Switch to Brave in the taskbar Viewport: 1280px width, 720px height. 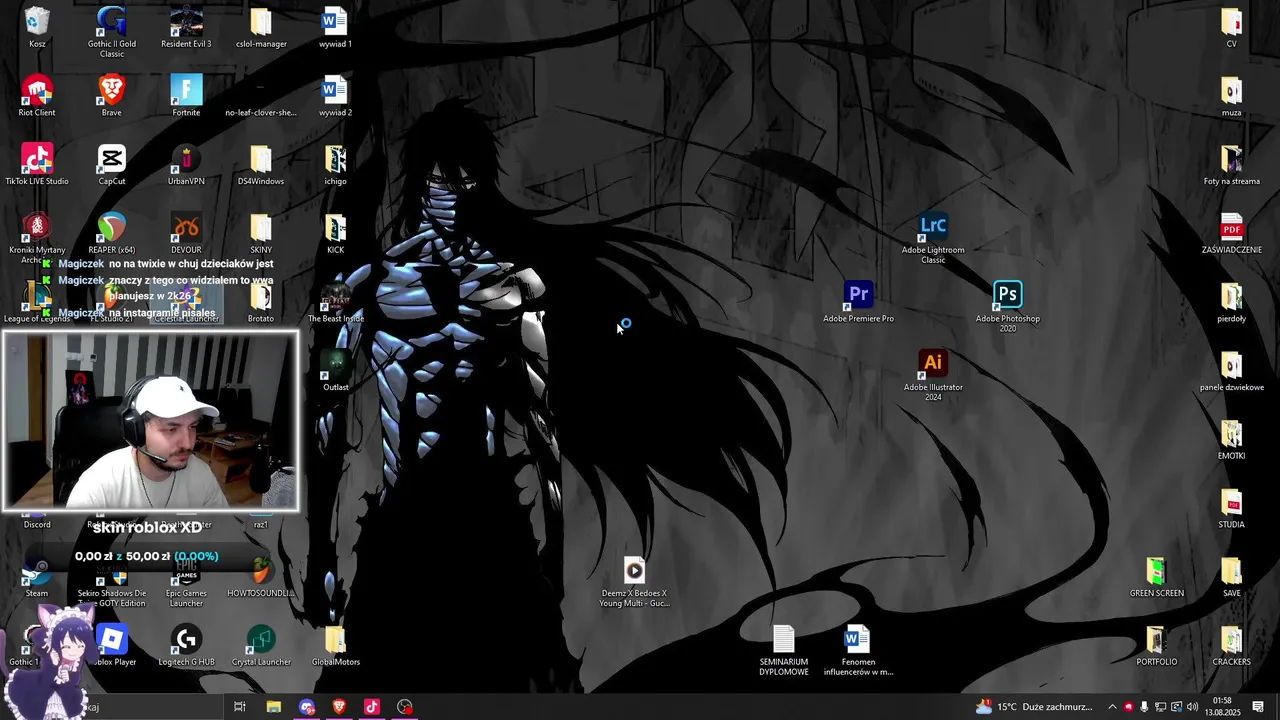coord(339,707)
